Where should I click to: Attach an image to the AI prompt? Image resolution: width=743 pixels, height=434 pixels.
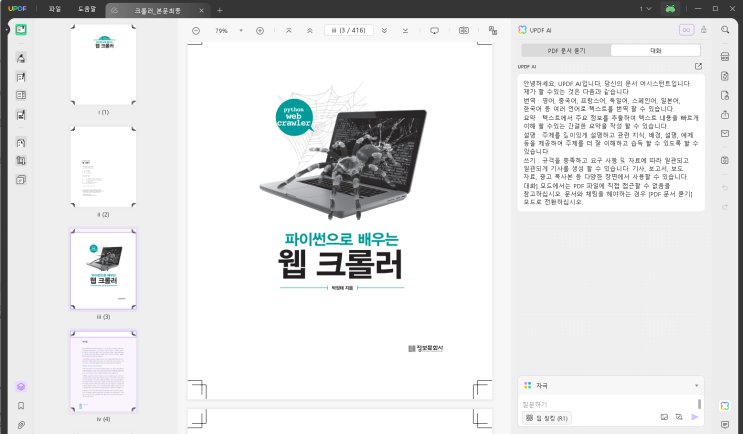click(664, 417)
